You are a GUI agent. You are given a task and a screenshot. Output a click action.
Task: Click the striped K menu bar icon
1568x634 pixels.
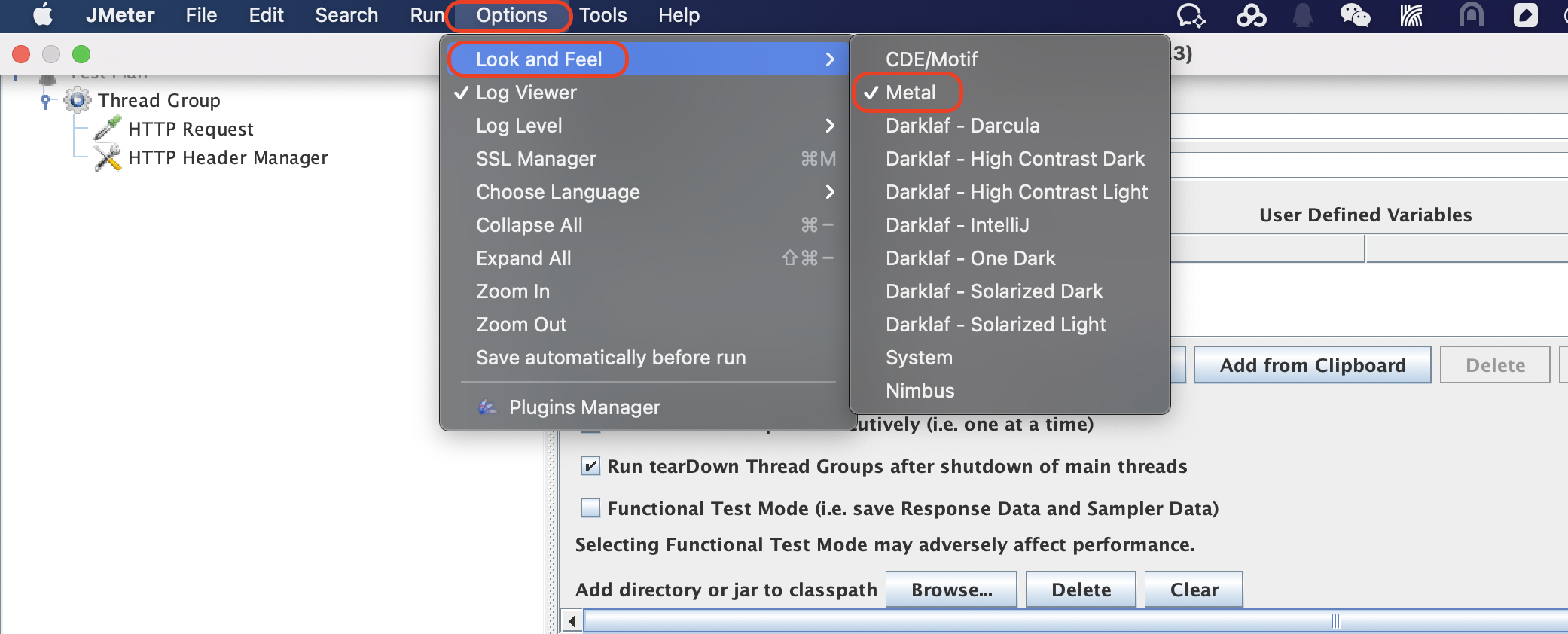[x=1411, y=15]
